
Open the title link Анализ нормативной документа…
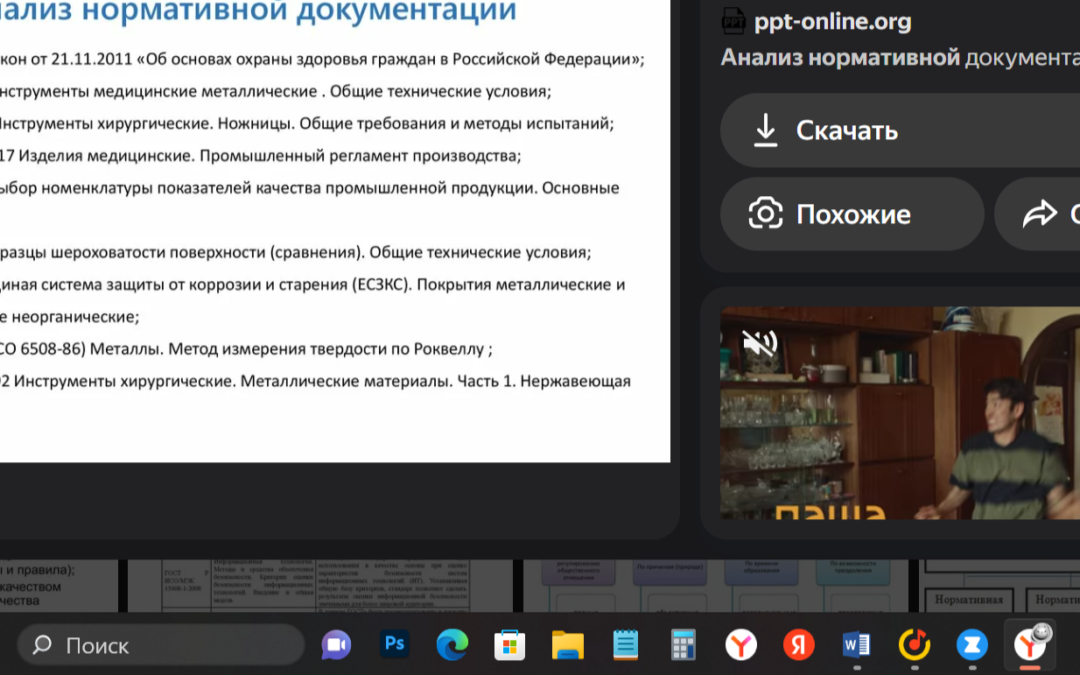click(900, 58)
